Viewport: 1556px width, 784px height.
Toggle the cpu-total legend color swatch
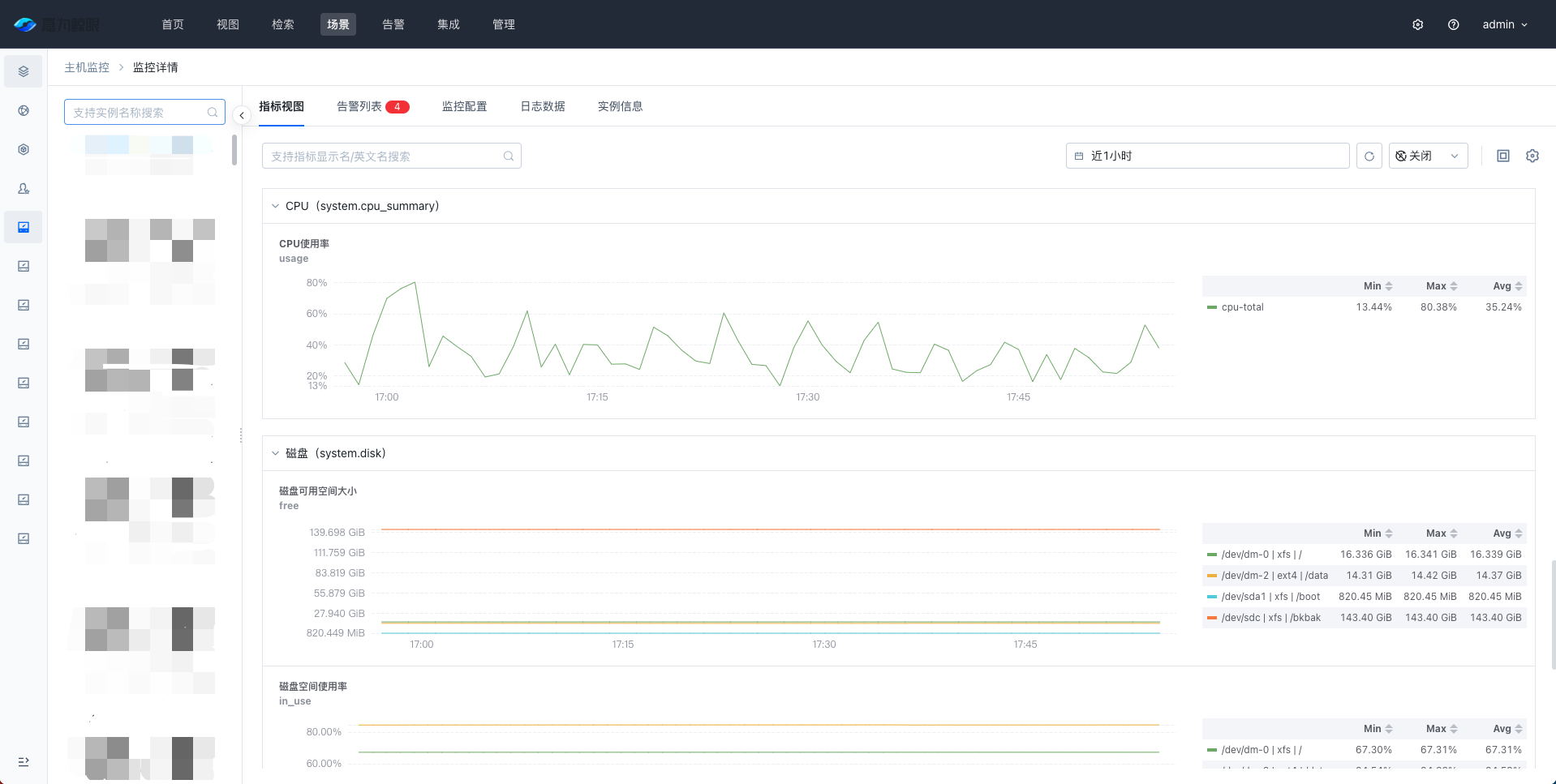[1211, 308]
